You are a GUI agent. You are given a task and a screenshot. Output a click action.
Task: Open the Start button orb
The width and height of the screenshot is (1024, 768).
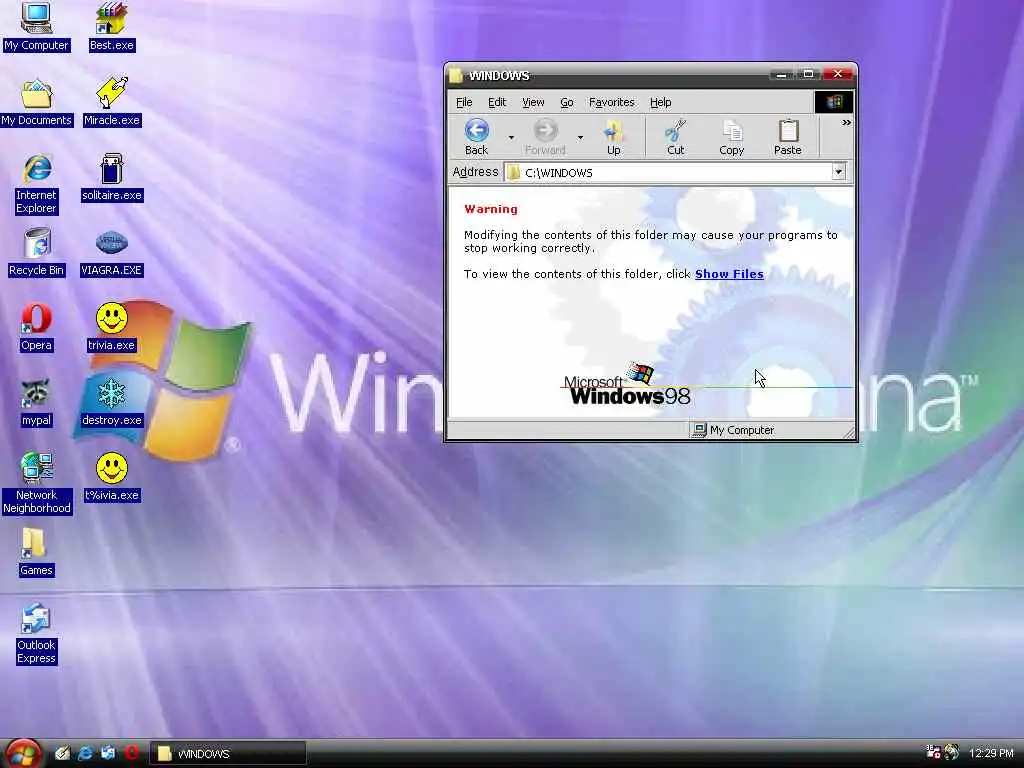(x=24, y=753)
